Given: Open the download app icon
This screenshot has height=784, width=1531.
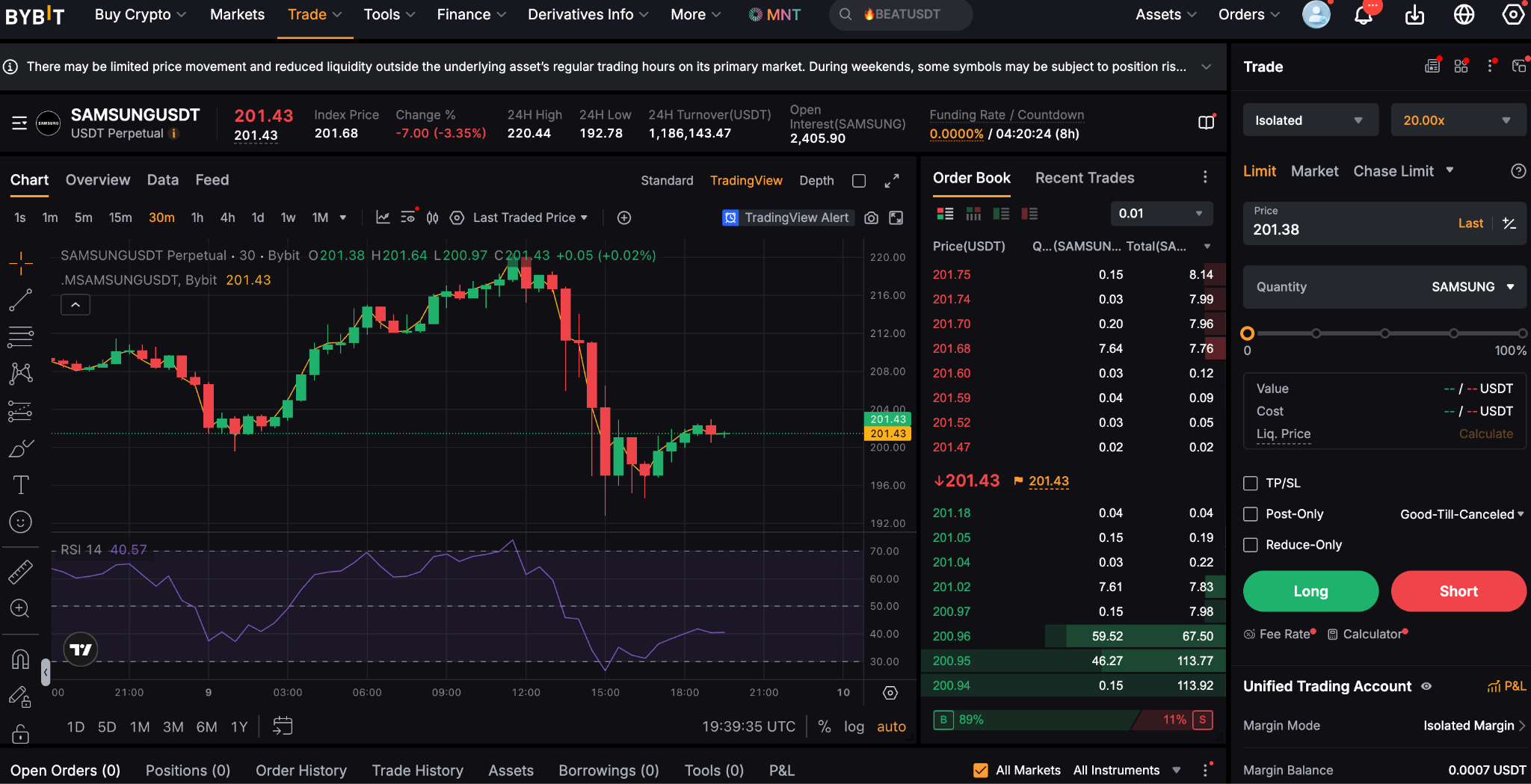Looking at the screenshot, I should tap(1414, 14).
